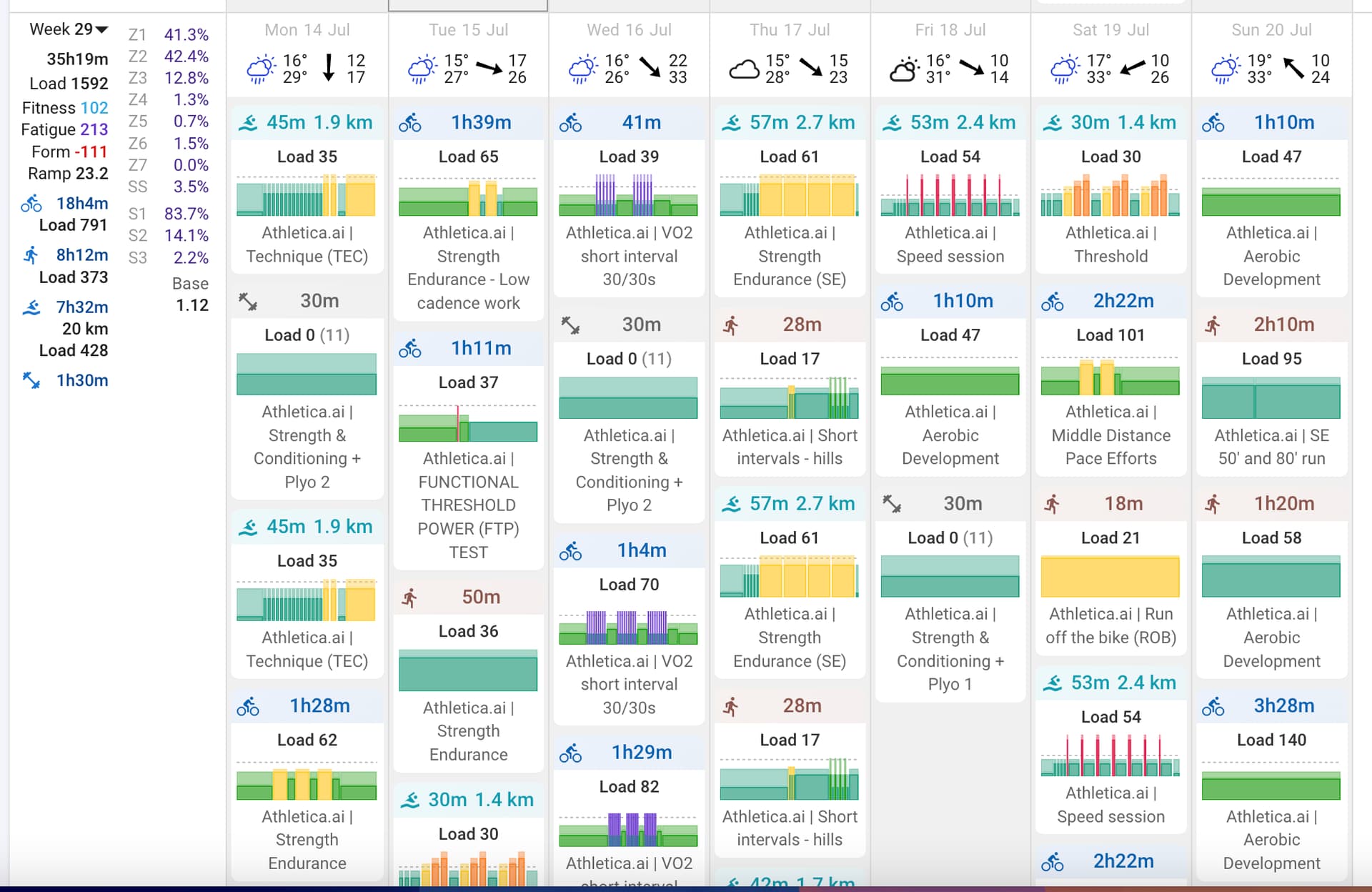
Task: Click Thursday Load 61 first swim text
Action: click(x=790, y=157)
